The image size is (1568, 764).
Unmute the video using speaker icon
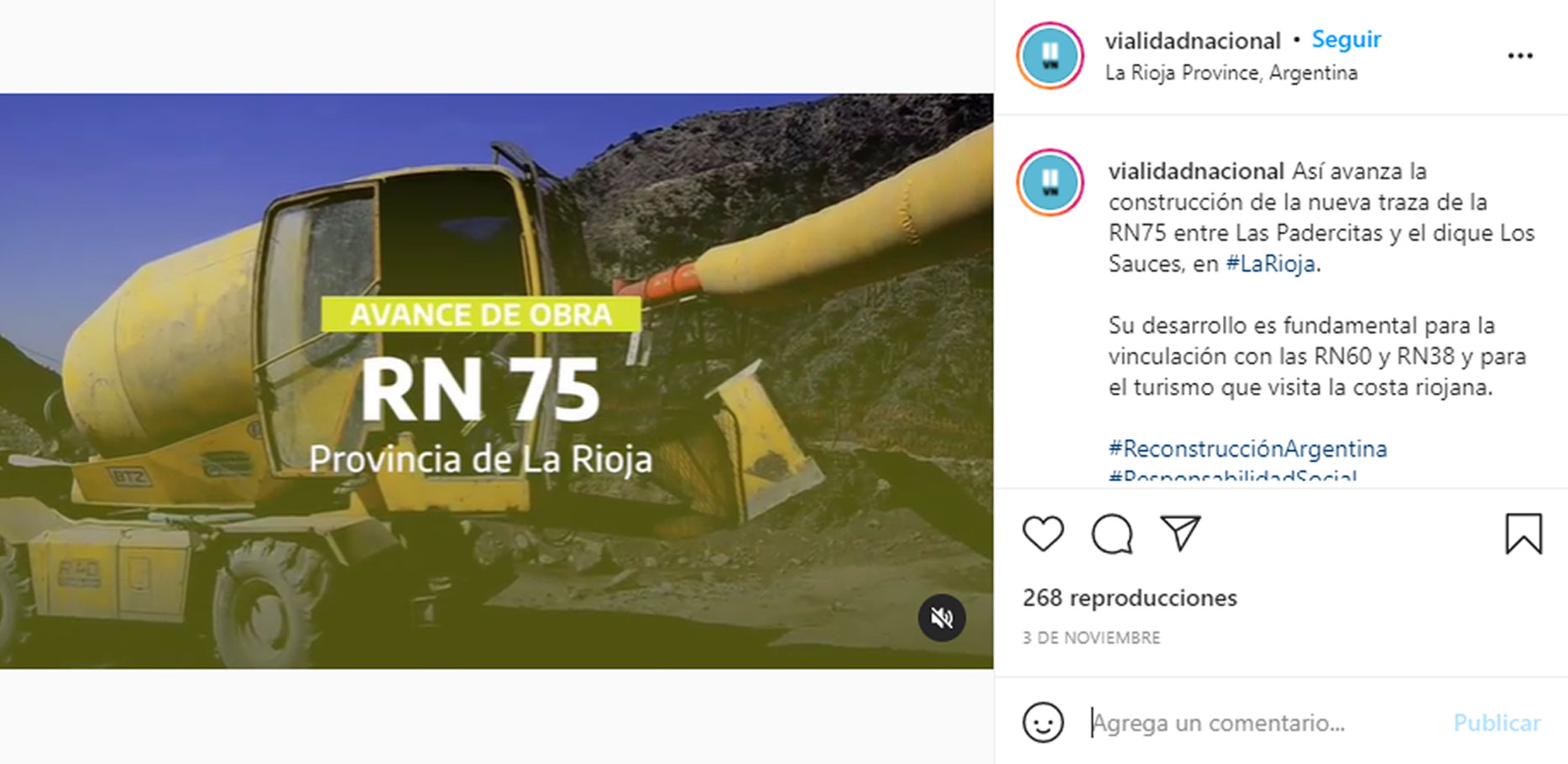tap(942, 618)
